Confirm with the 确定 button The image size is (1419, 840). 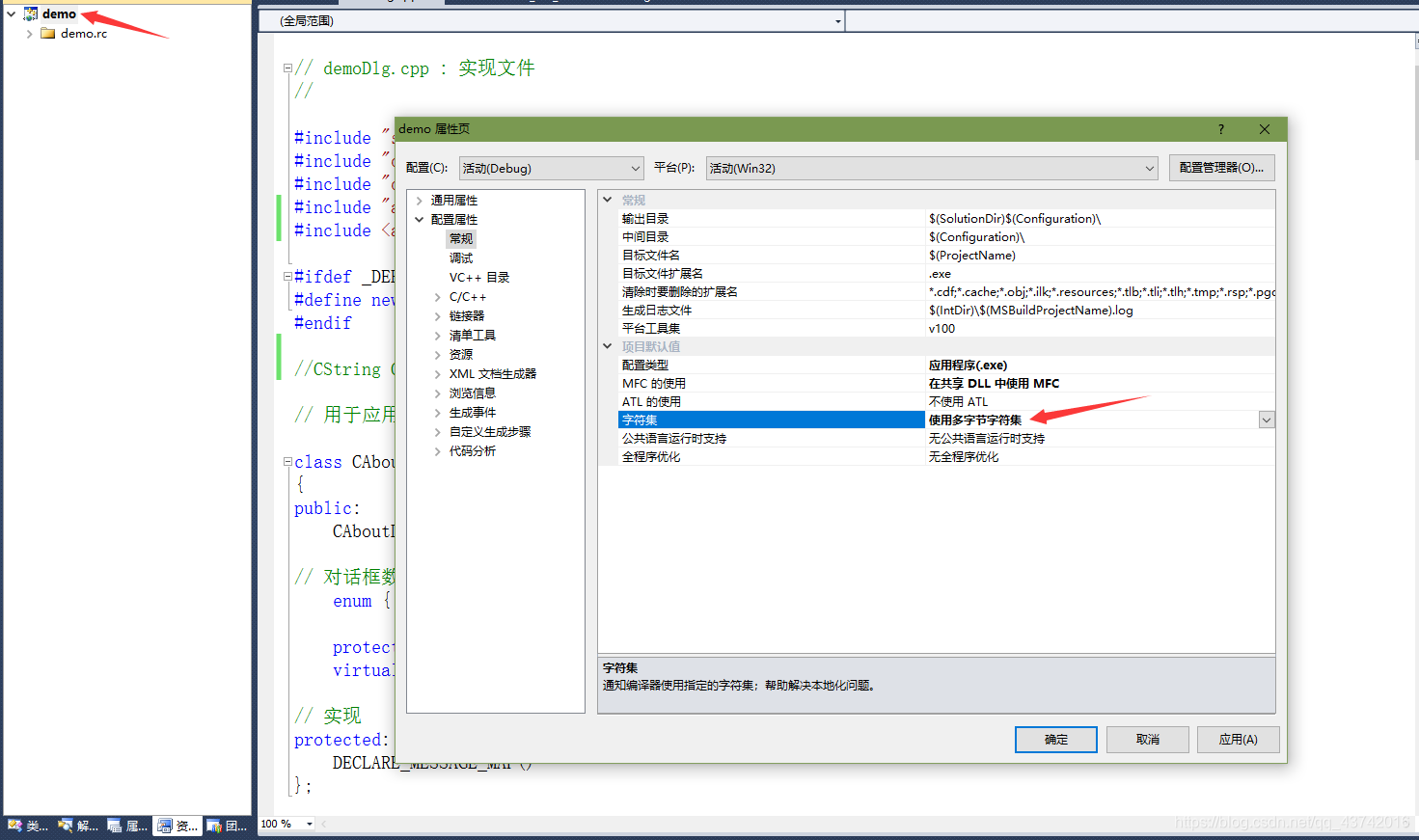(1056, 740)
